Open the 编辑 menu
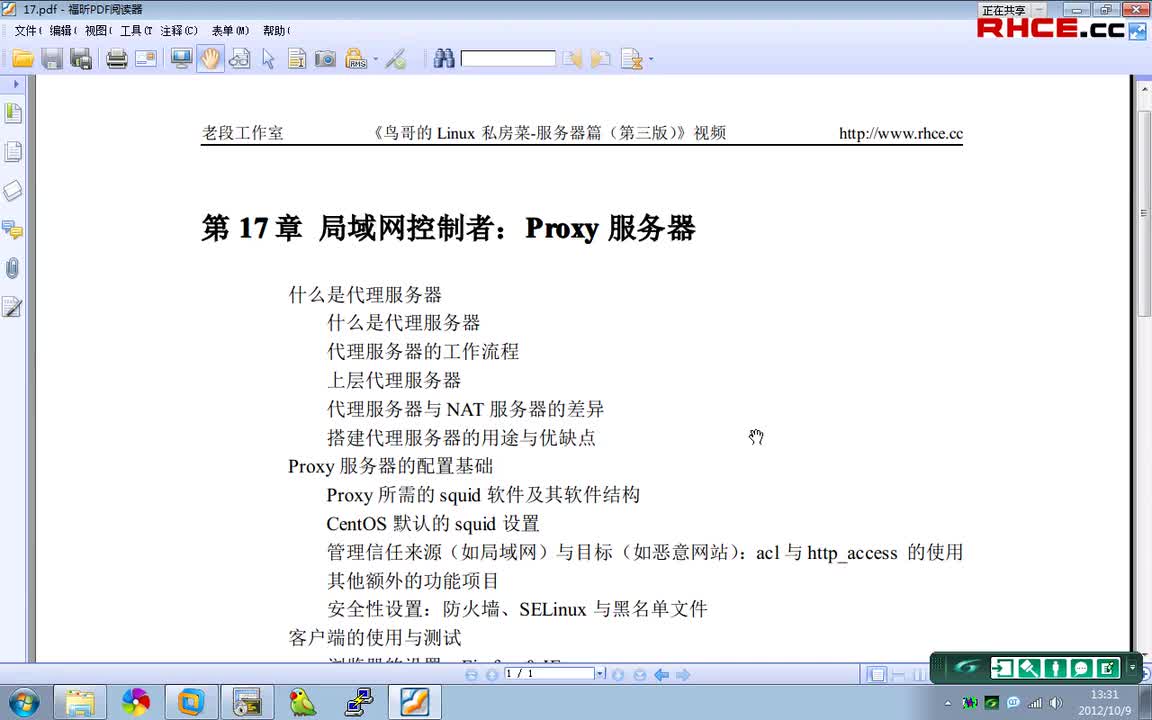This screenshot has width=1152, height=720. pyautogui.click(x=63, y=31)
